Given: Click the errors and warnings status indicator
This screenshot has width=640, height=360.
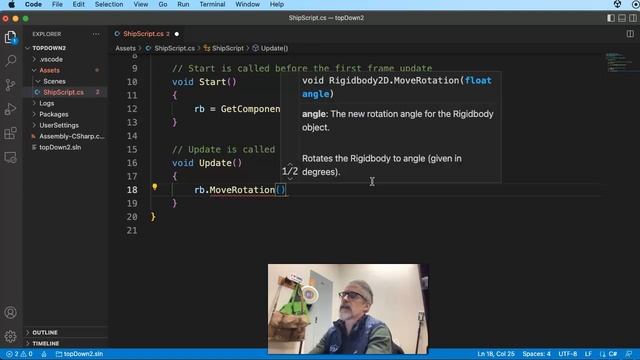Looking at the screenshot, I should pyautogui.click(x=19, y=354).
